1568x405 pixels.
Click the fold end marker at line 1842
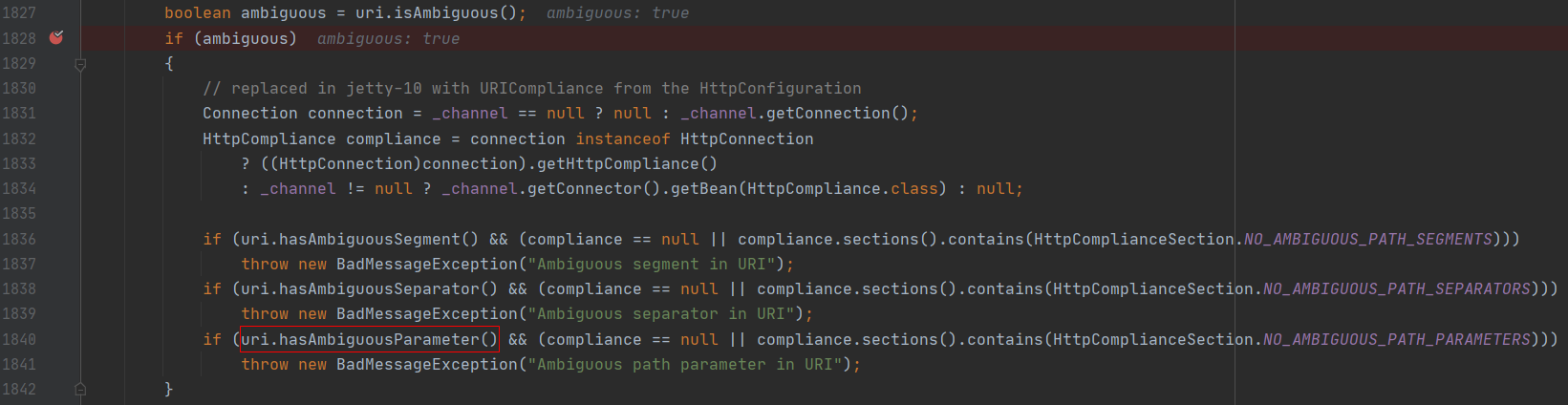tap(80, 389)
